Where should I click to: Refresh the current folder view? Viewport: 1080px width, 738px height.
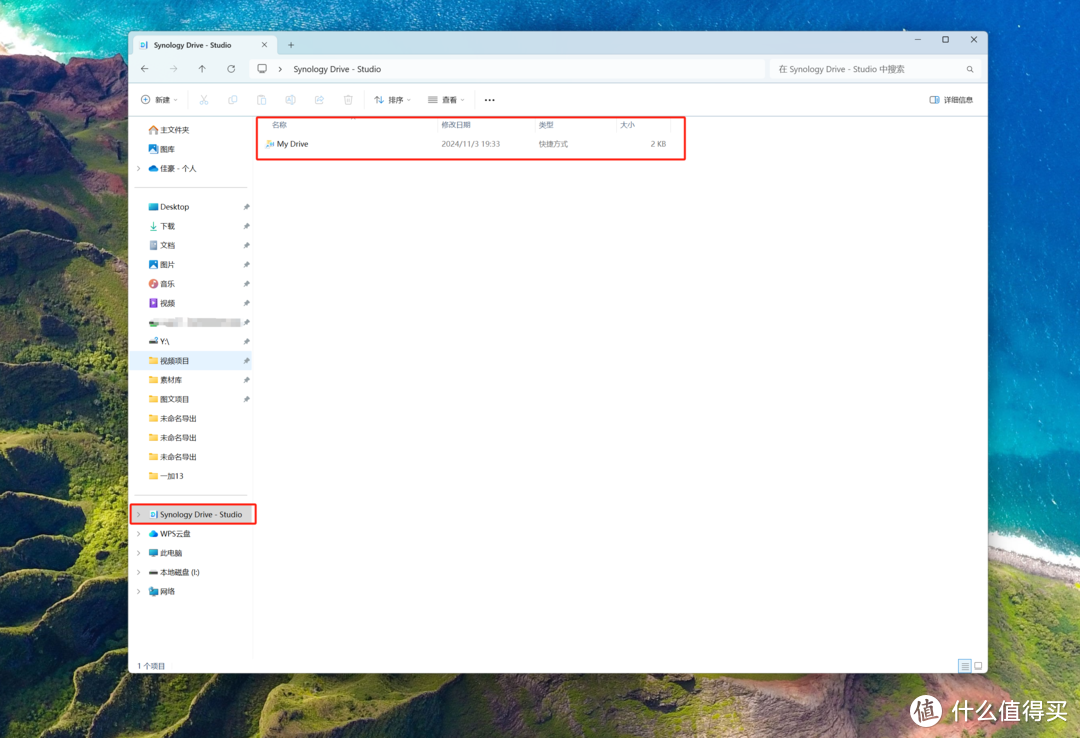point(231,69)
